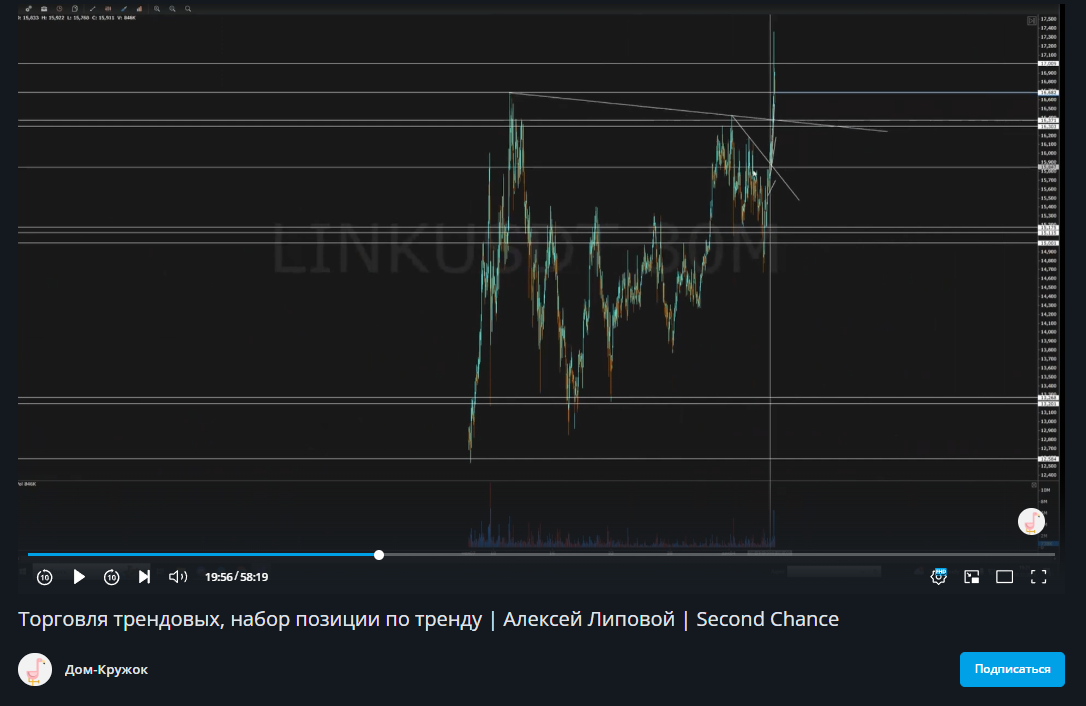Toggle picture-in-picture mode

pyautogui.click(x=971, y=577)
